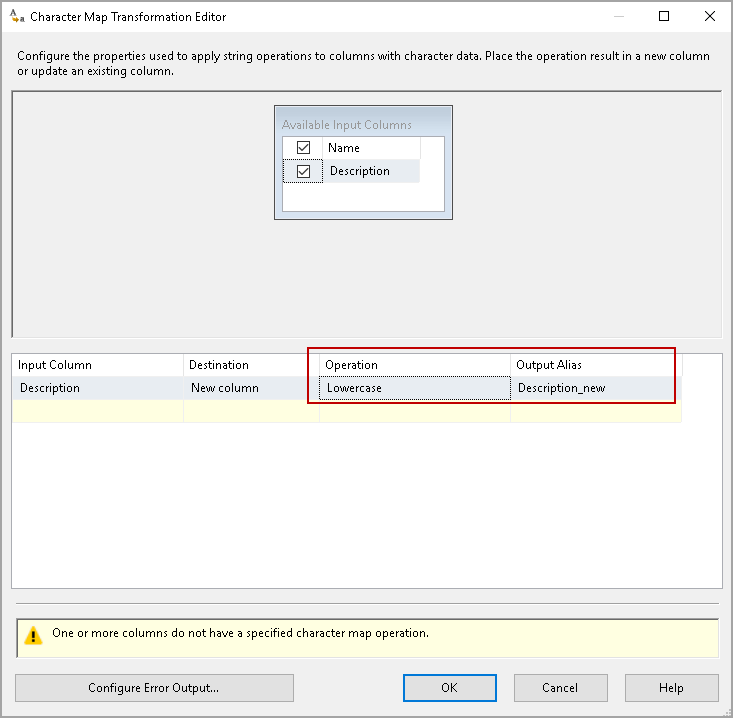Select Description label in Available Input Columns
This screenshot has height=718, width=733.
[360, 171]
